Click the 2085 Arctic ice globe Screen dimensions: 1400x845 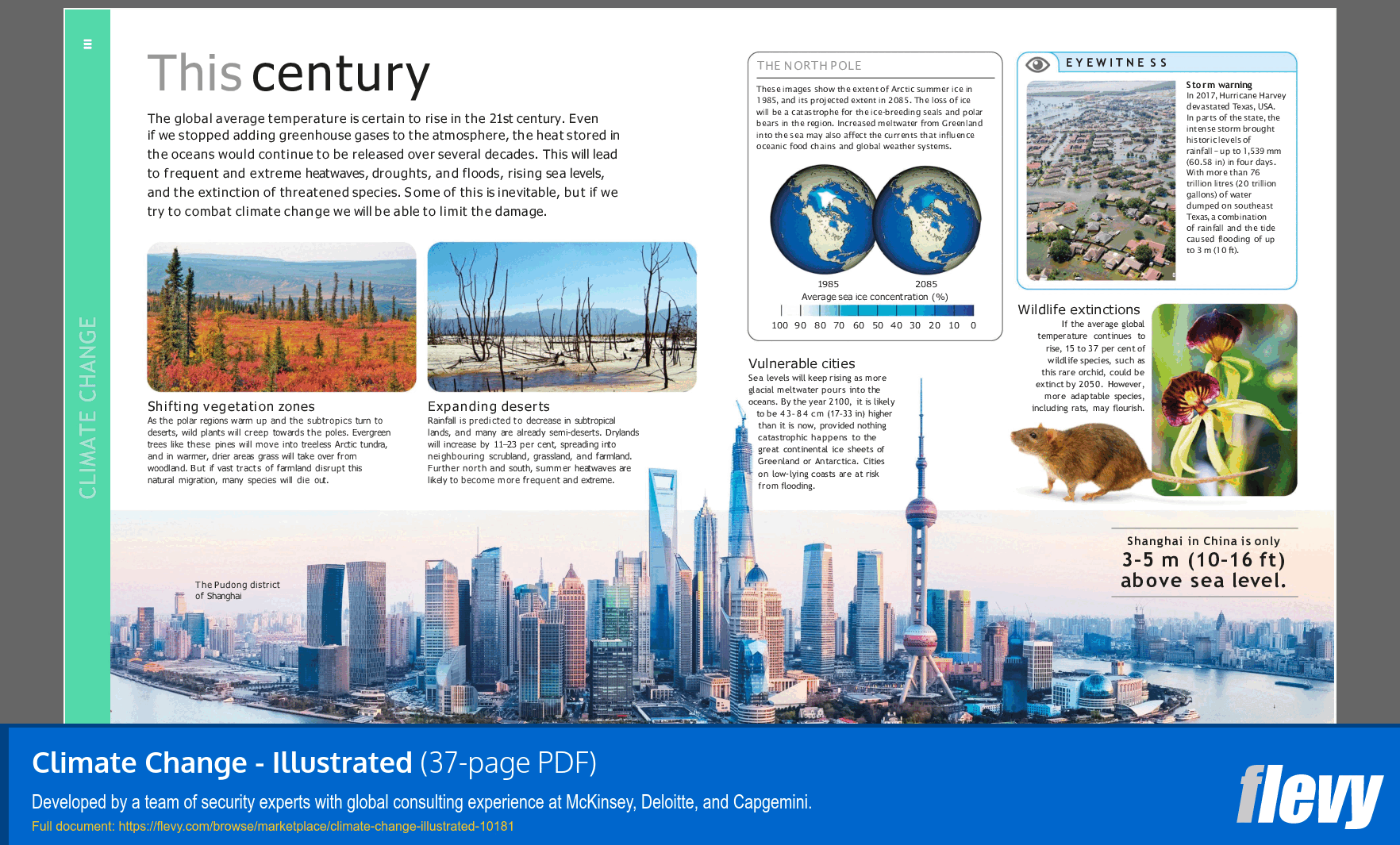(927, 220)
